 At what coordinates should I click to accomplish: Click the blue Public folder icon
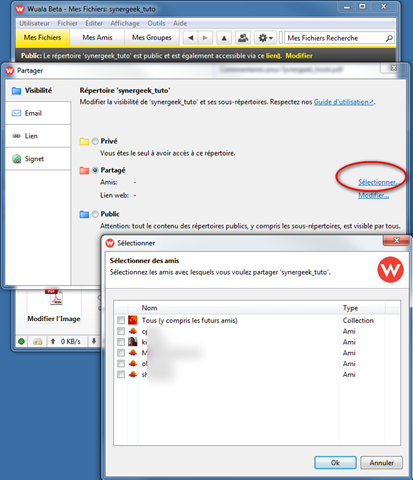[84, 214]
